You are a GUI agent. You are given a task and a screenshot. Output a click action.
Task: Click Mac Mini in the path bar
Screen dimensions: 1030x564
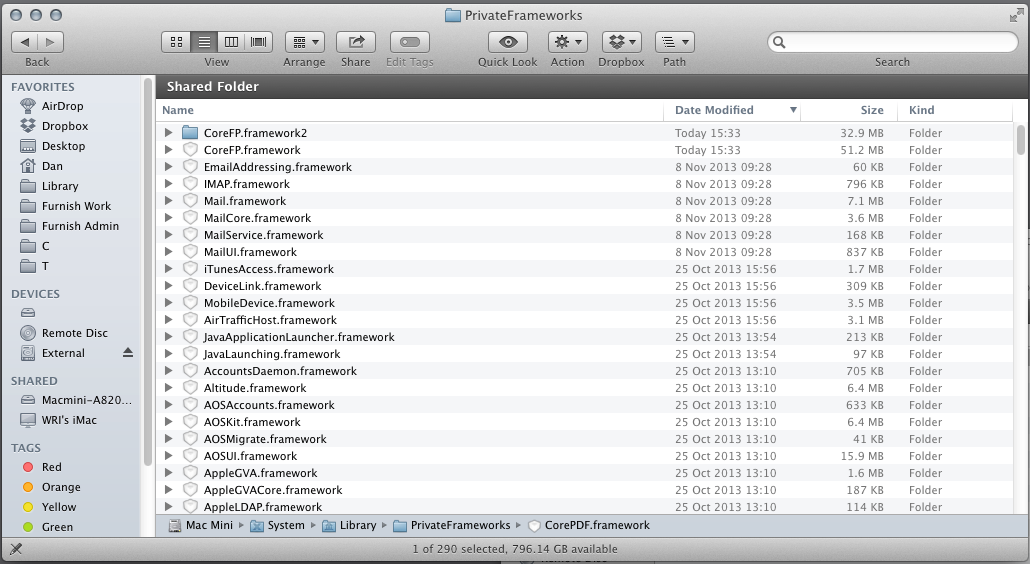201,525
